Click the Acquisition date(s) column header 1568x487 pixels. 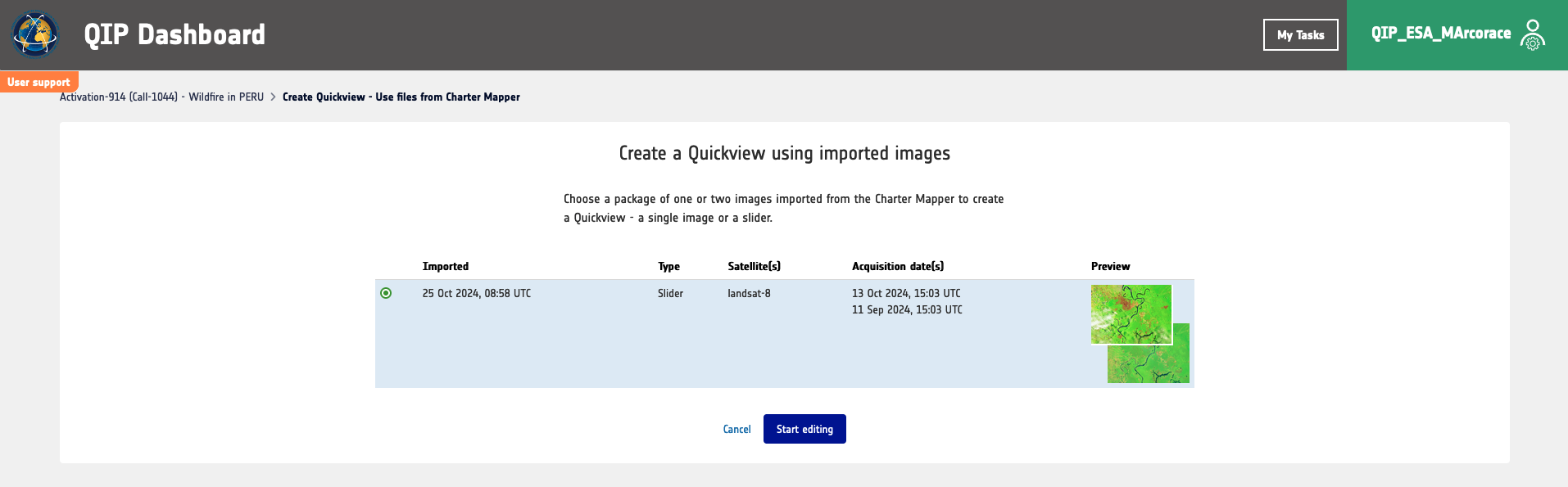point(898,266)
